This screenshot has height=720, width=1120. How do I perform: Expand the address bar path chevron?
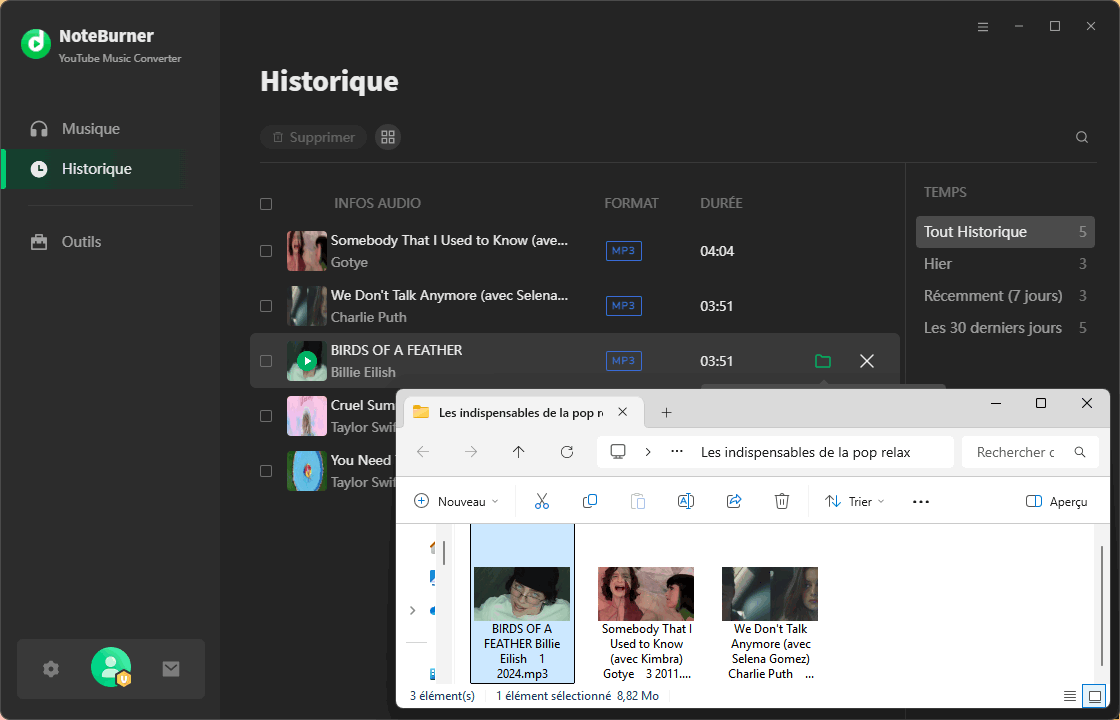tap(648, 452)
